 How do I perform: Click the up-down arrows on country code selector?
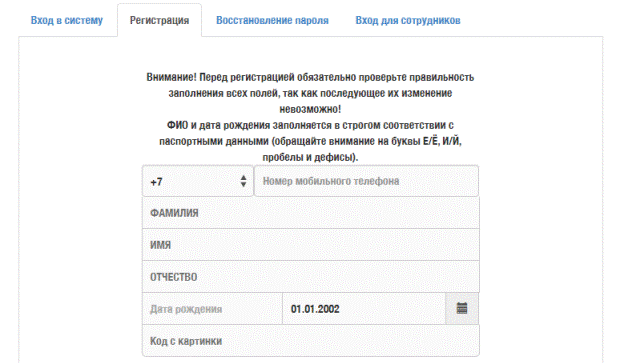pyautogui.click(x=243, y=181)
